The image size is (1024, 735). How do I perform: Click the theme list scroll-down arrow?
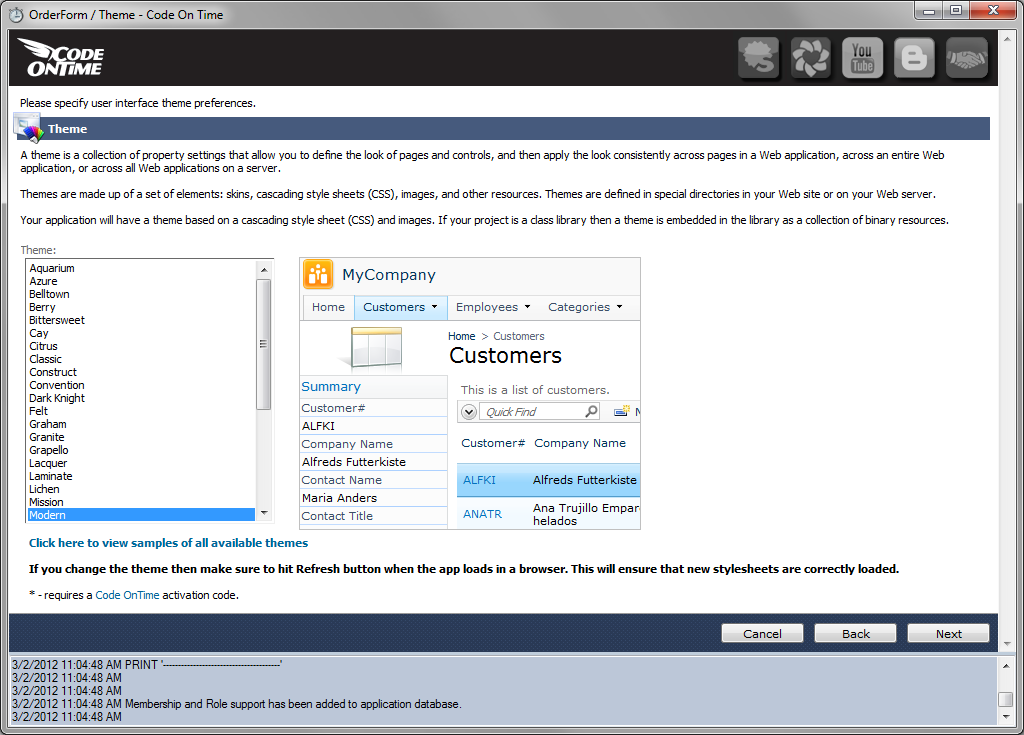[264, 513]
